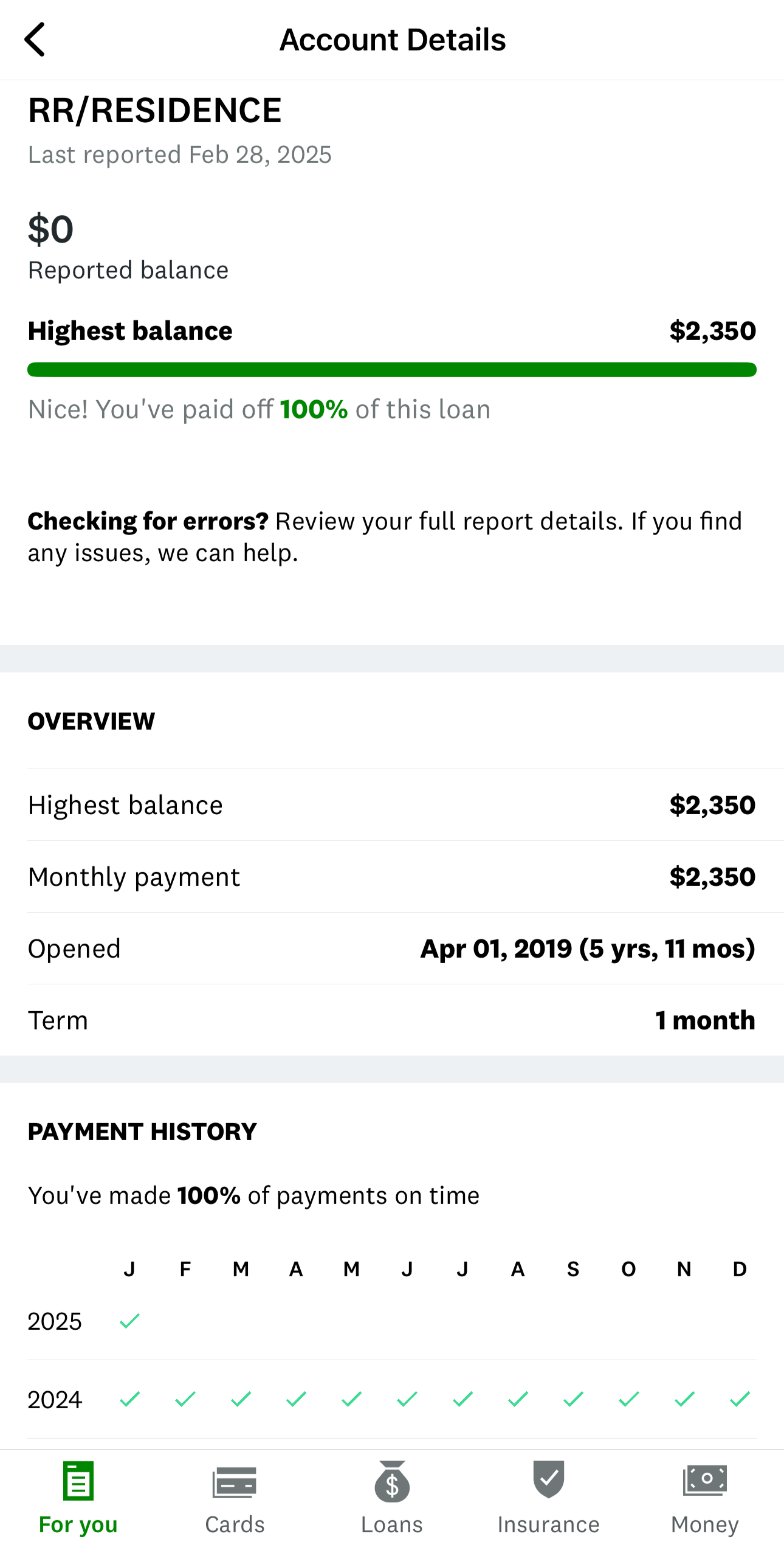Viewport: 784px width, 1542px height.
Task: Select the Term row
Action: [391, 1020]
